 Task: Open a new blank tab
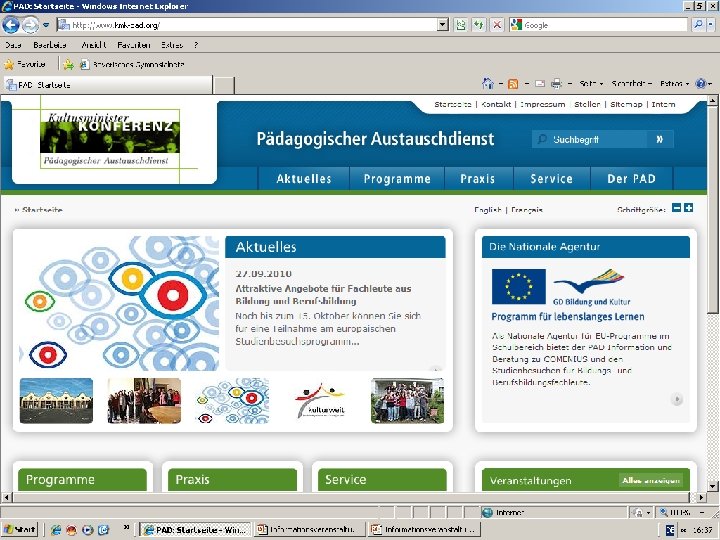224,85
